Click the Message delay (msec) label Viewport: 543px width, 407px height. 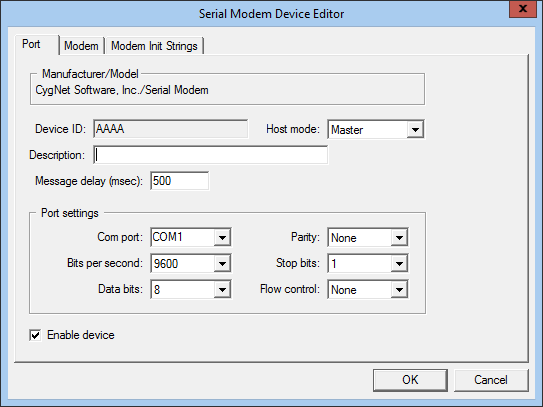click(89, 181)
